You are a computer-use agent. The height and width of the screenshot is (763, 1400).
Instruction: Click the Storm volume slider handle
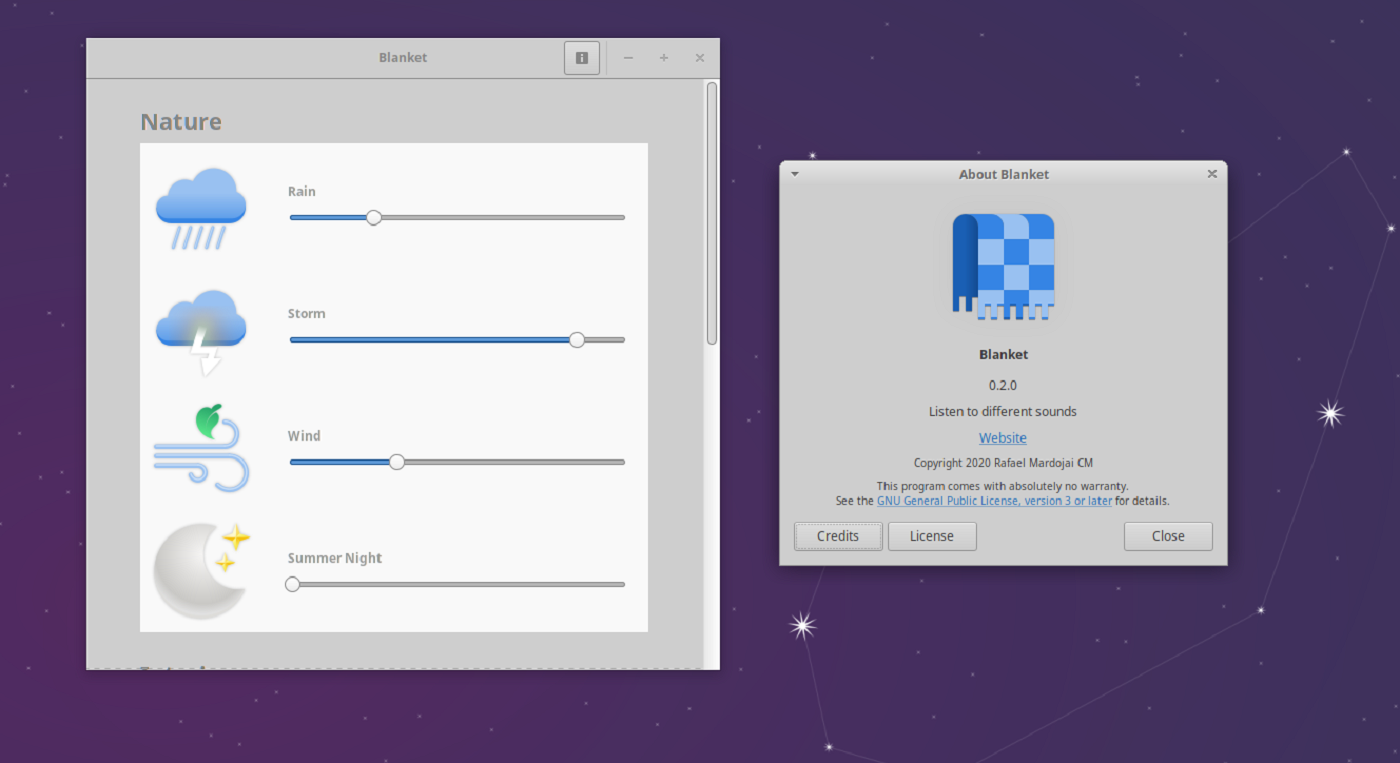(x=577, y=340)
